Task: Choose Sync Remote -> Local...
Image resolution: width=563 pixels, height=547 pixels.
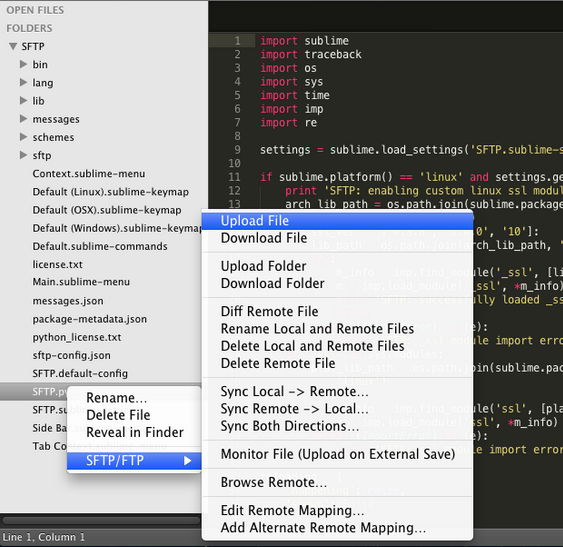Action: coord(338,409)
